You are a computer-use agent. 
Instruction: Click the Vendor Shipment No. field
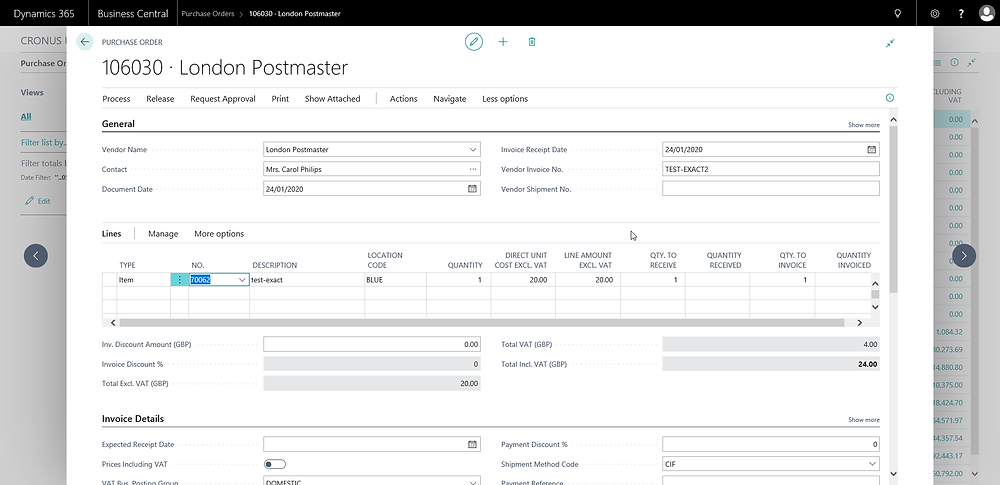tap(770, 189)
